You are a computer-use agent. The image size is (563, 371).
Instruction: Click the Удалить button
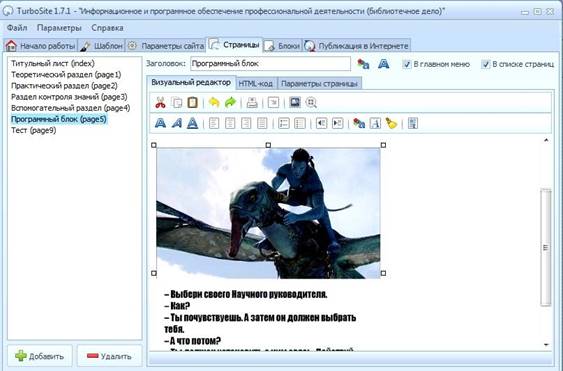pyautogui.click(x=110, y=356)
